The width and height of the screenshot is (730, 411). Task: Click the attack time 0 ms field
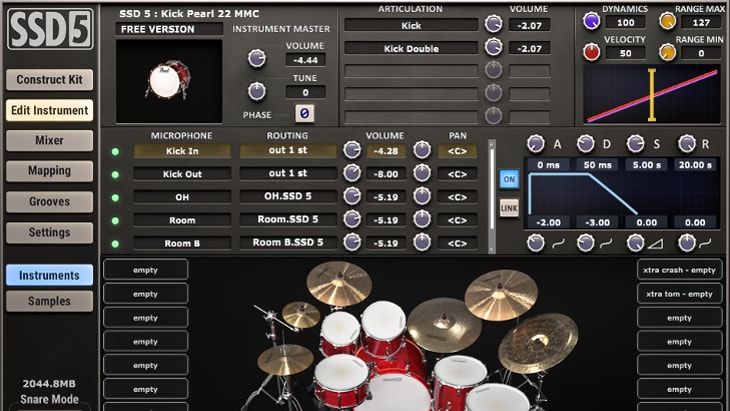point(548,165)
